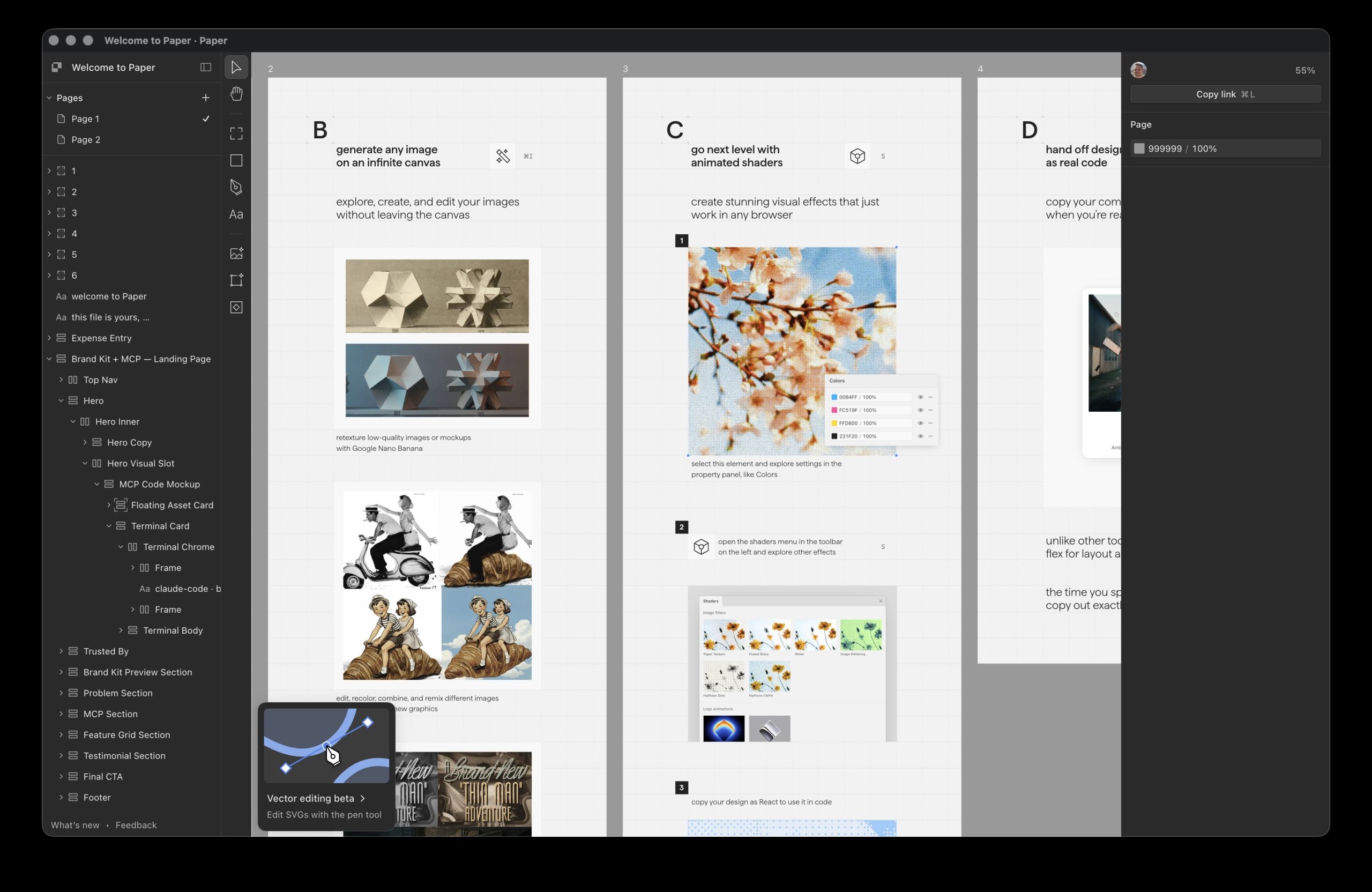The height and width of the screenshot is (892, 1372).
Task: Expand the Trusted By layer
Action: pyautogui.click(x=61, y=651)
